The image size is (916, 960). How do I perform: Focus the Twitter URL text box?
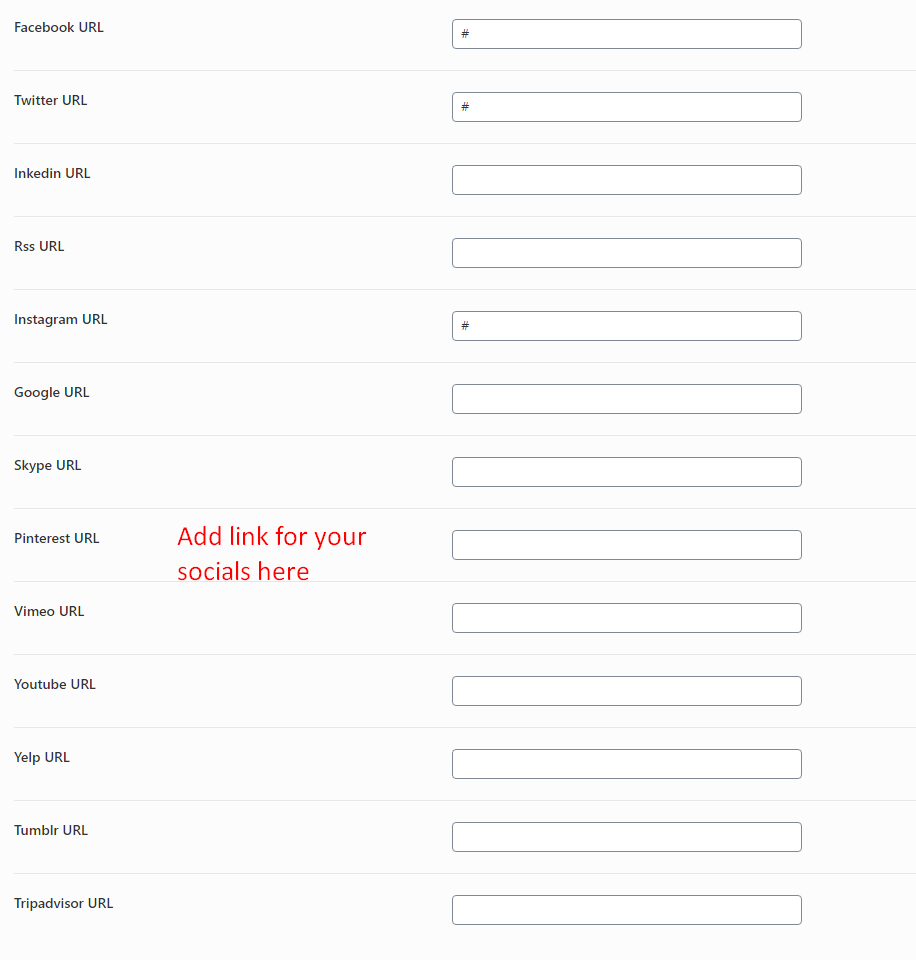coord(626,107)
